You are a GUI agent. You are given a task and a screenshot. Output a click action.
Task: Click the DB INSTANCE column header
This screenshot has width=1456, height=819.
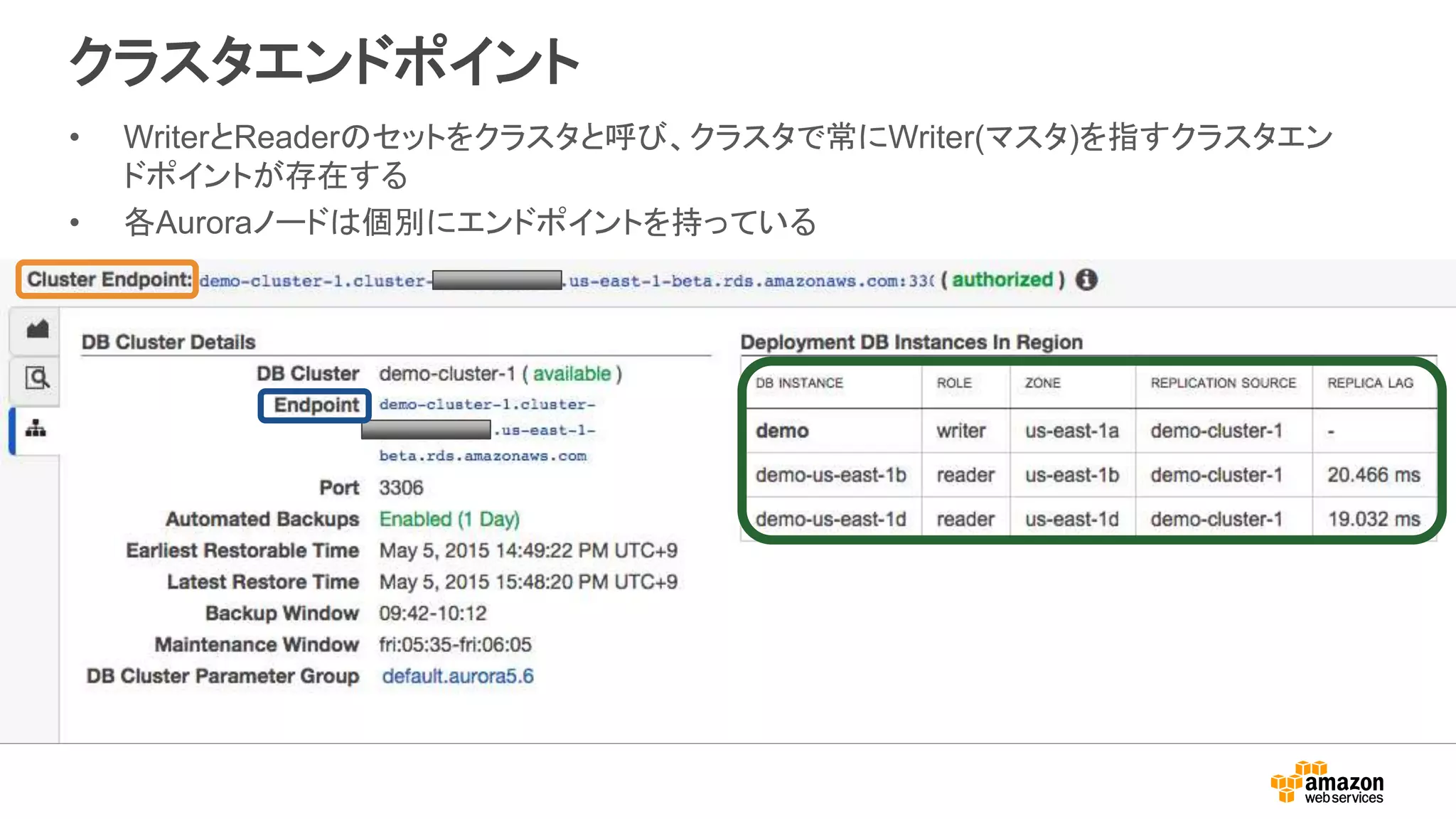799,383
